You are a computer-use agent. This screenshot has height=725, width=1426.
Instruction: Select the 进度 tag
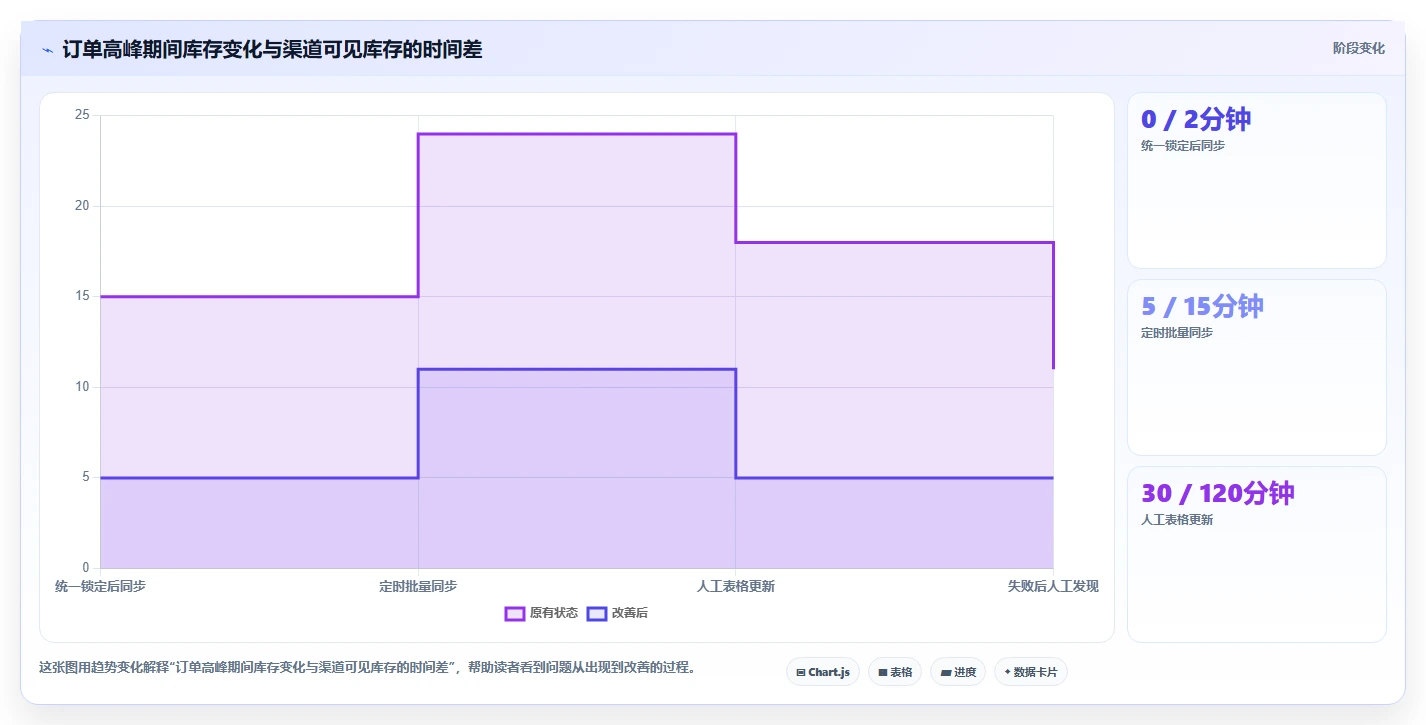coord(958,672)
